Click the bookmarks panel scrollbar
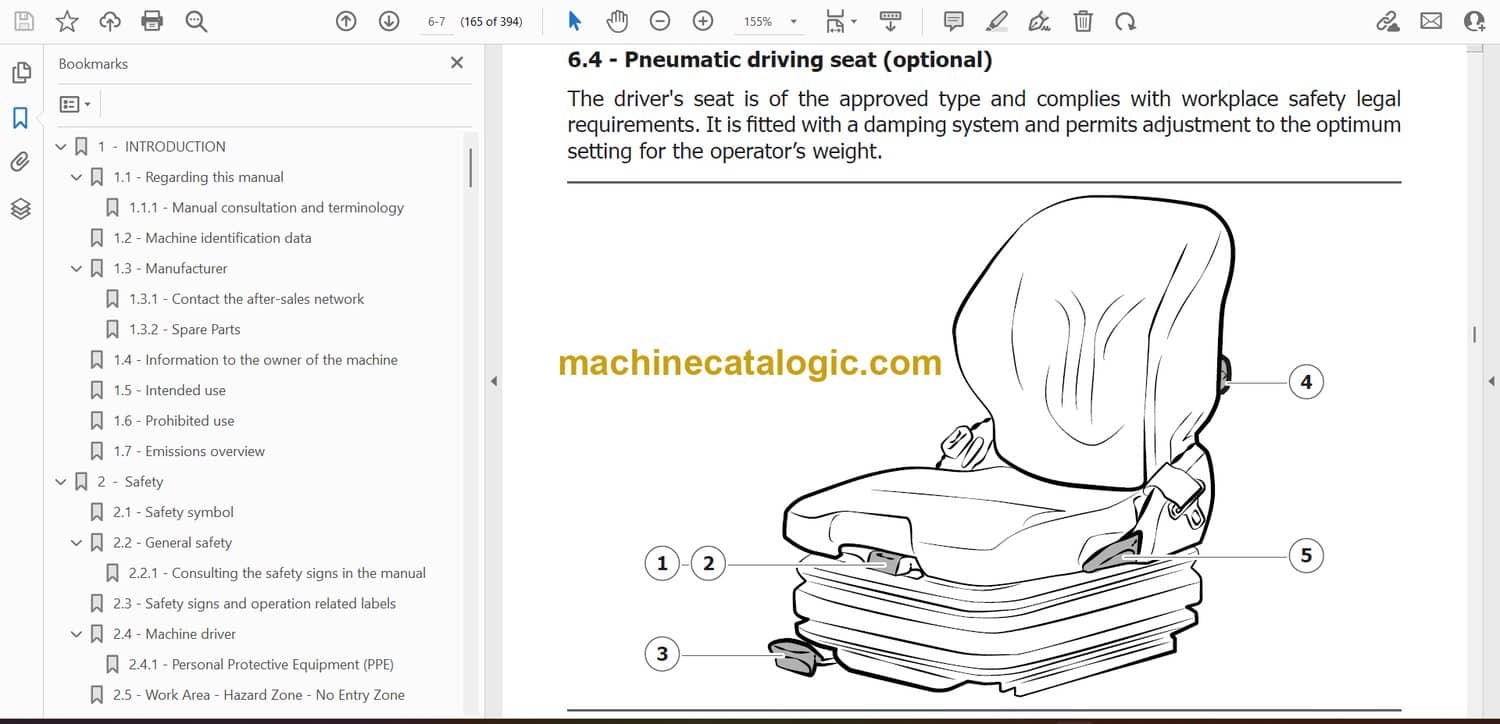 470,168
